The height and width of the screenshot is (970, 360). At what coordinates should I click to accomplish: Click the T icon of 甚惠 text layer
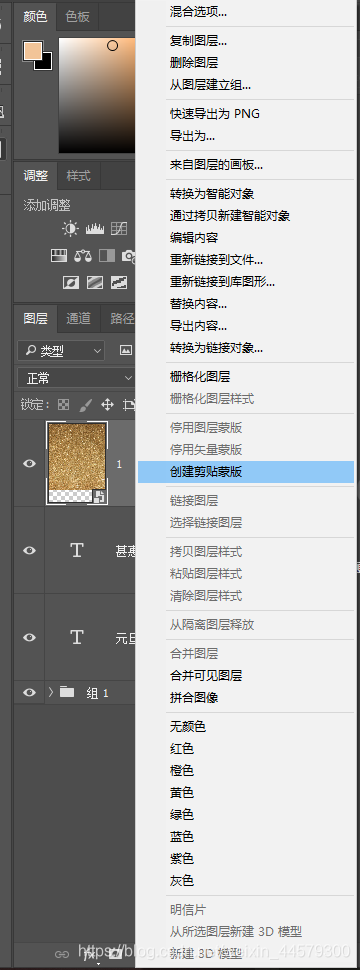pyautogui.click(x=77, y=550)
